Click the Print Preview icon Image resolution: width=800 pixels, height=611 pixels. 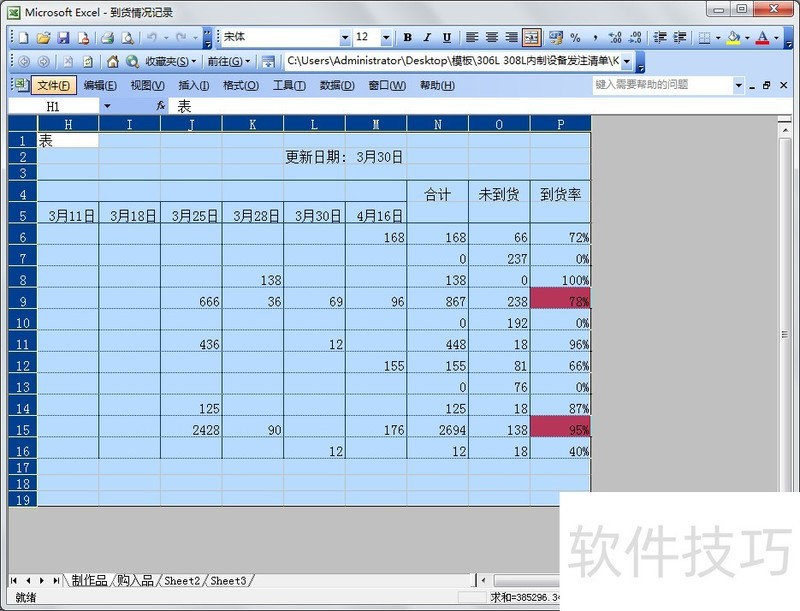pos(127,37)
